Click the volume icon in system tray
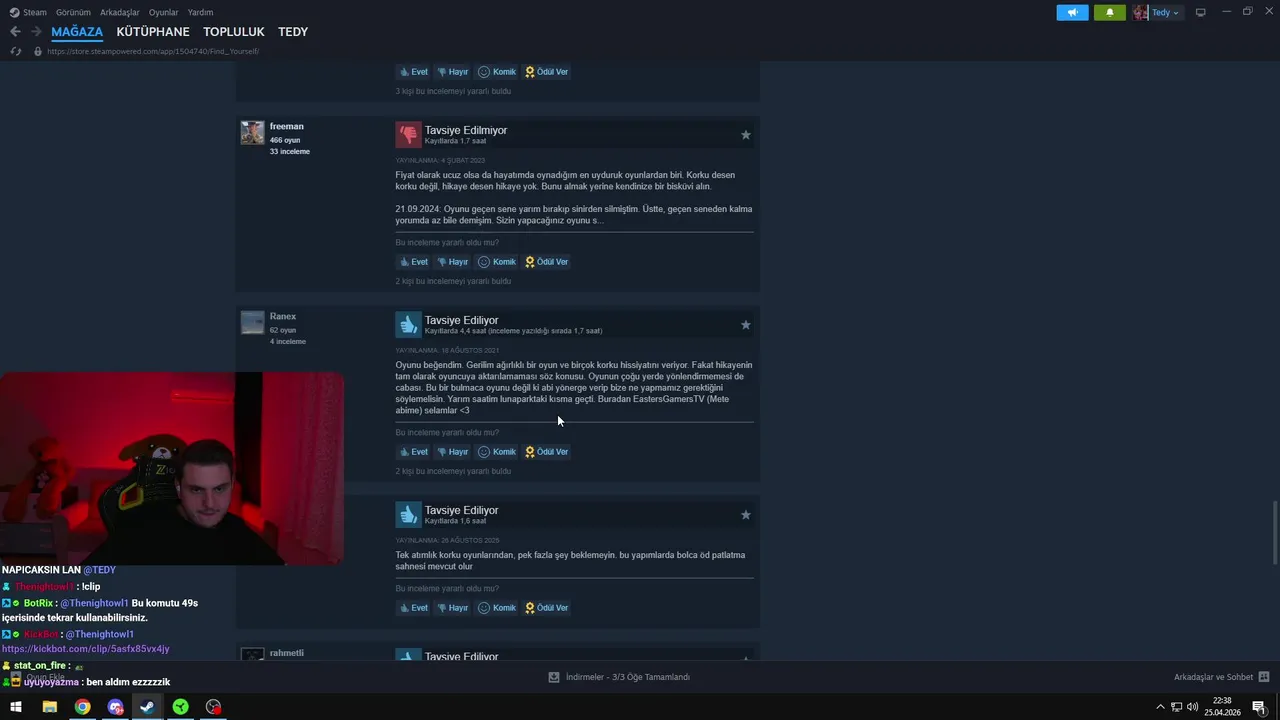The image size is (1280, 720). [1193, 707]
